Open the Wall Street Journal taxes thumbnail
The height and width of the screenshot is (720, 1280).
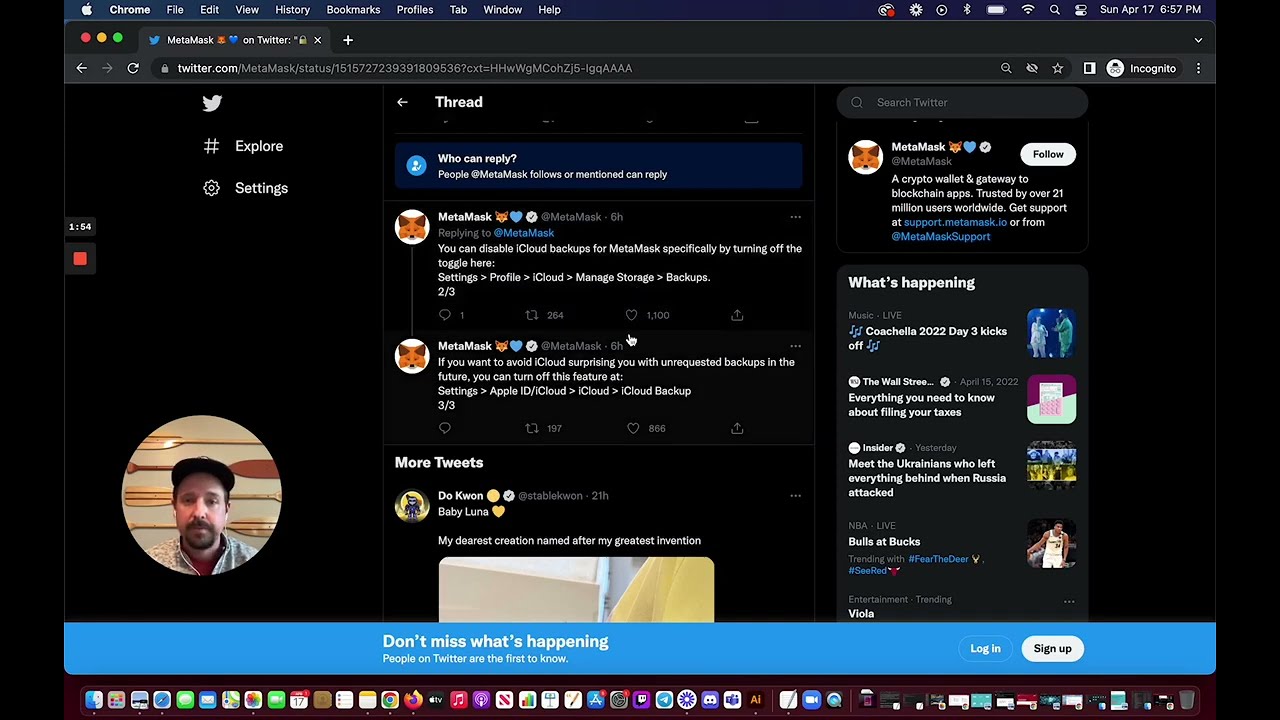[x=1051, y=399]
